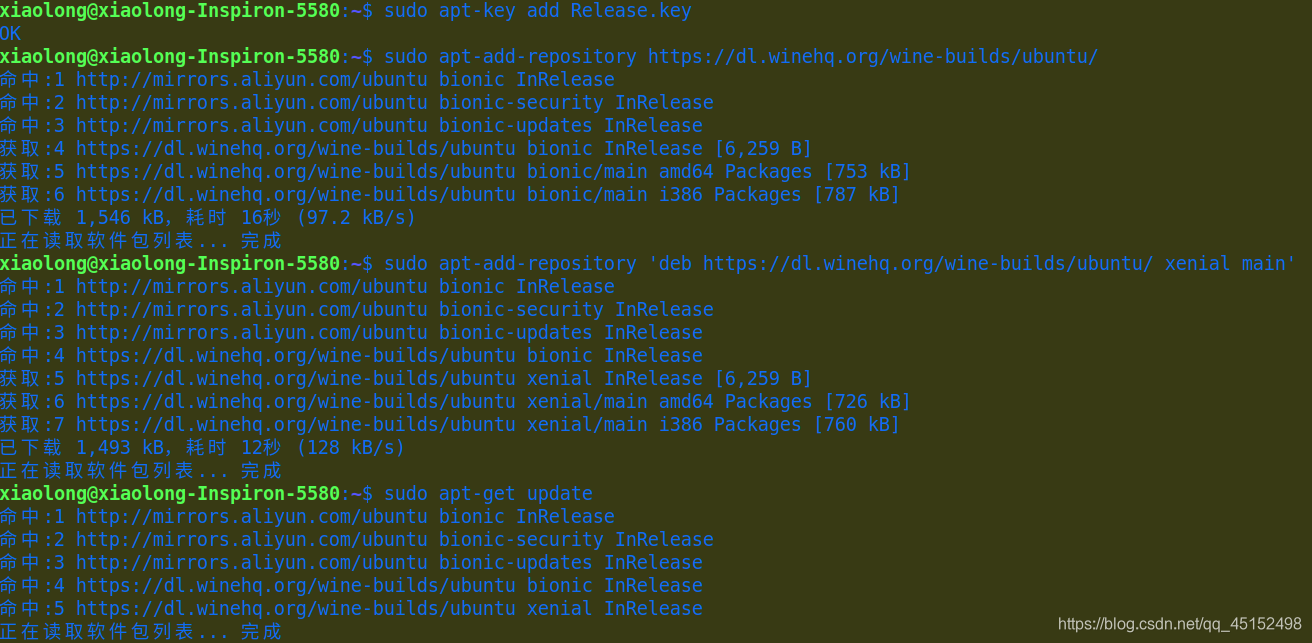This screenshot has height=643, width=1312.
Task: Click the 'OK' output line
Action: 10,34
